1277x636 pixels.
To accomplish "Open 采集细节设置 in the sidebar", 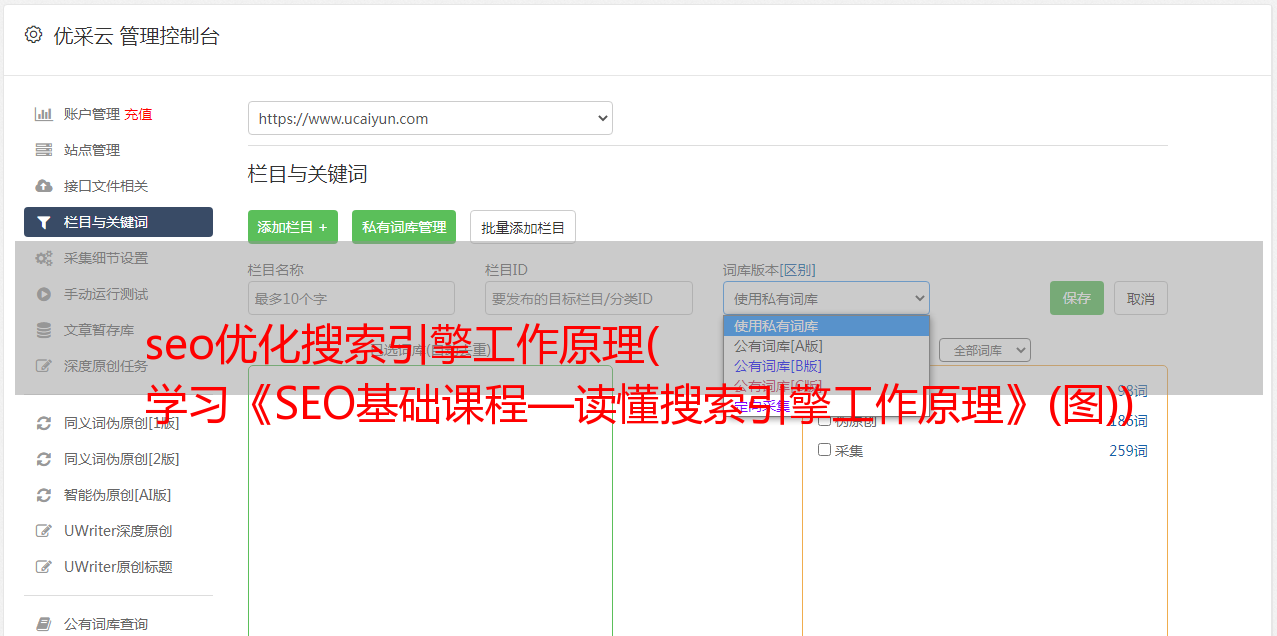I will point(106,258).
